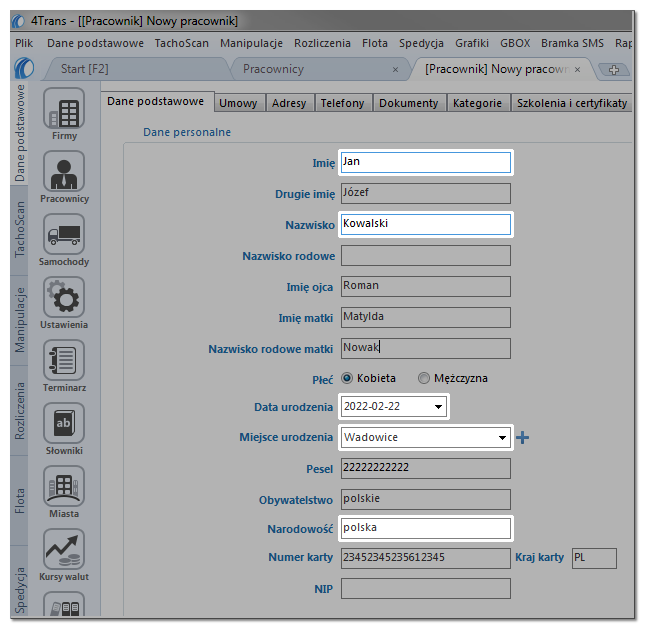Viewport: 645px width, 629px height.
Task: Click the Nazwisko rodowe matki field
Action: 426,348
